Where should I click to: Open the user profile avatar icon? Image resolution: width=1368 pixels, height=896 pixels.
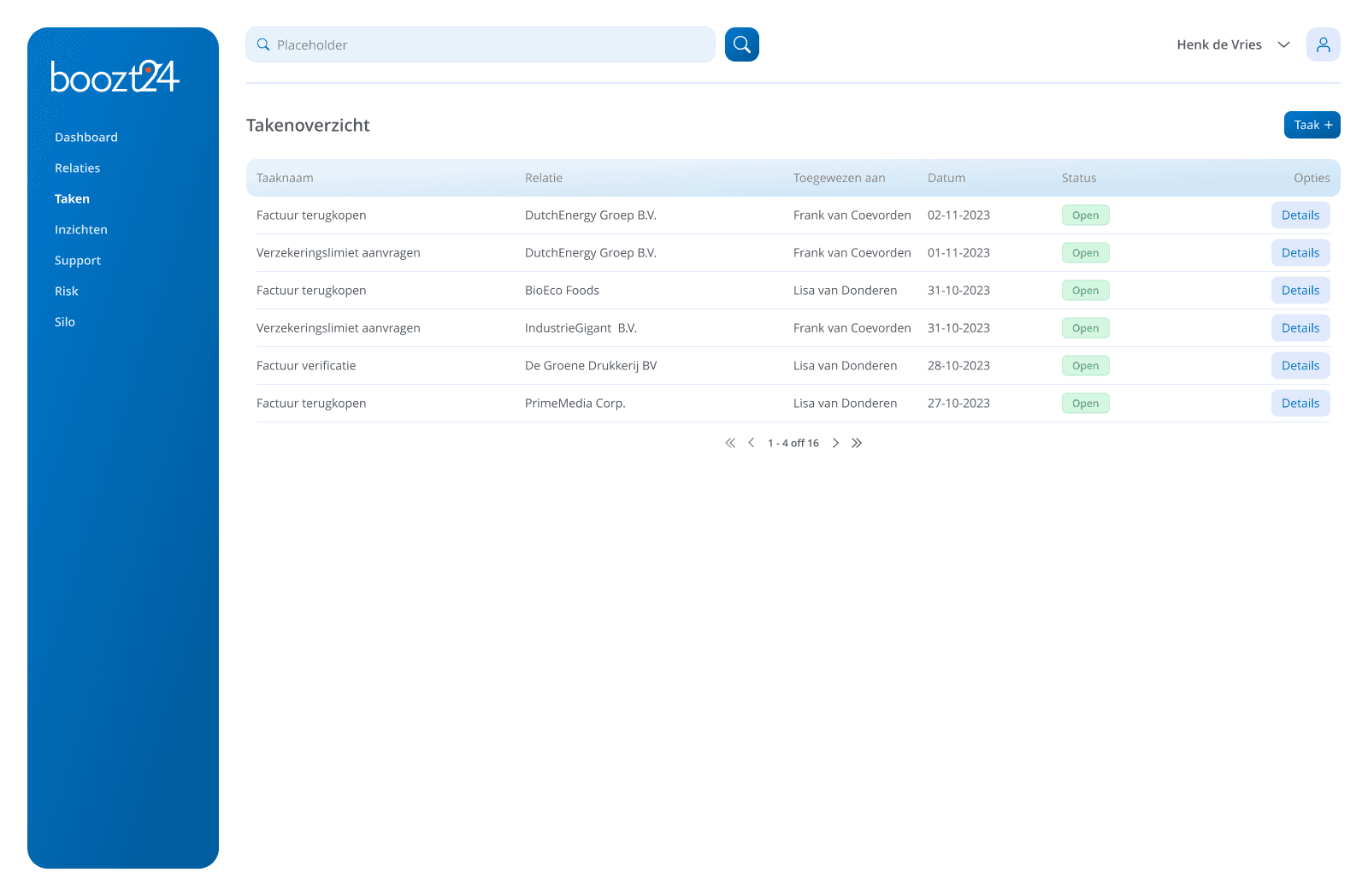click(1323, 44)
